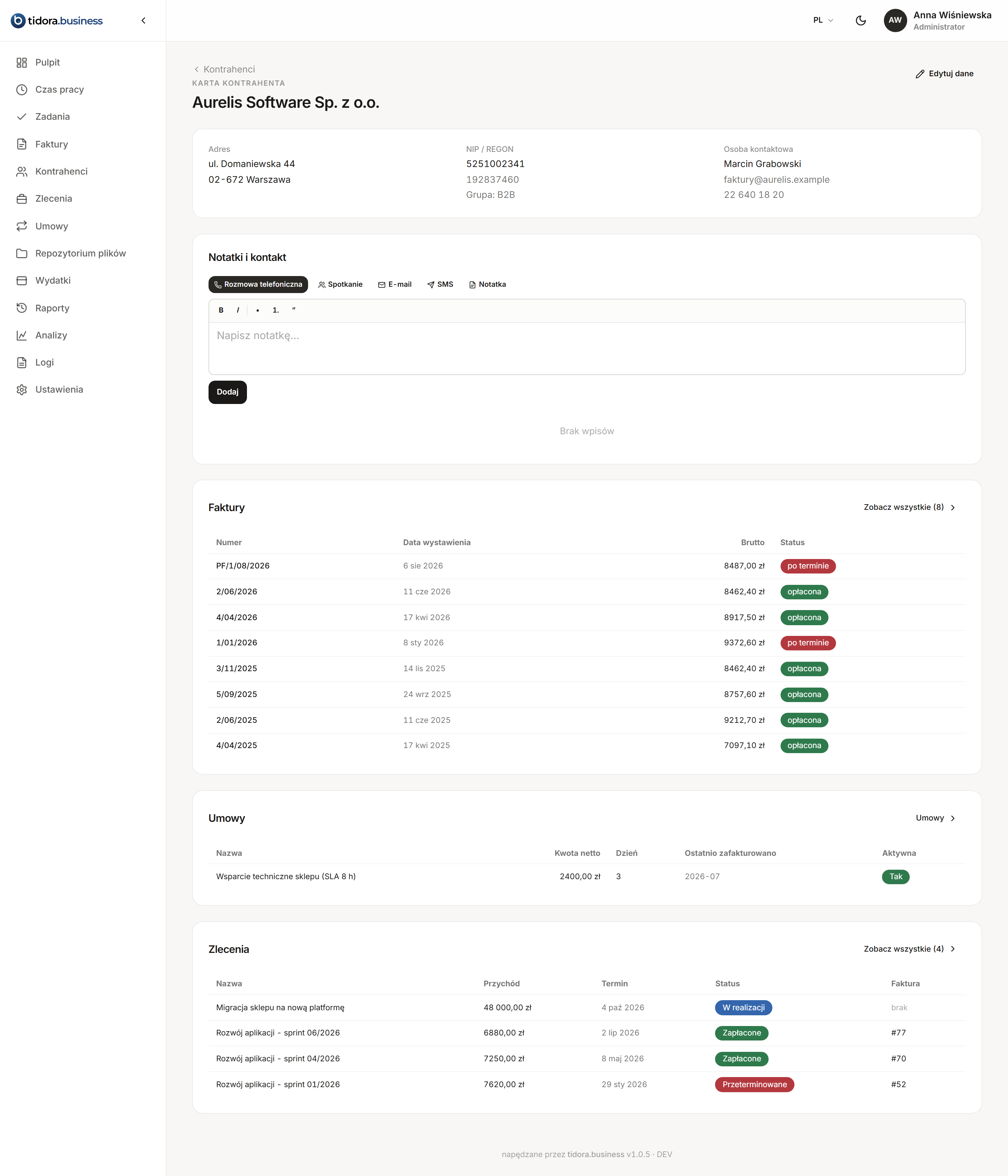Open the PL language dropdown
The width and height of the screenshot is (1008, 1176).
(823, 20)
